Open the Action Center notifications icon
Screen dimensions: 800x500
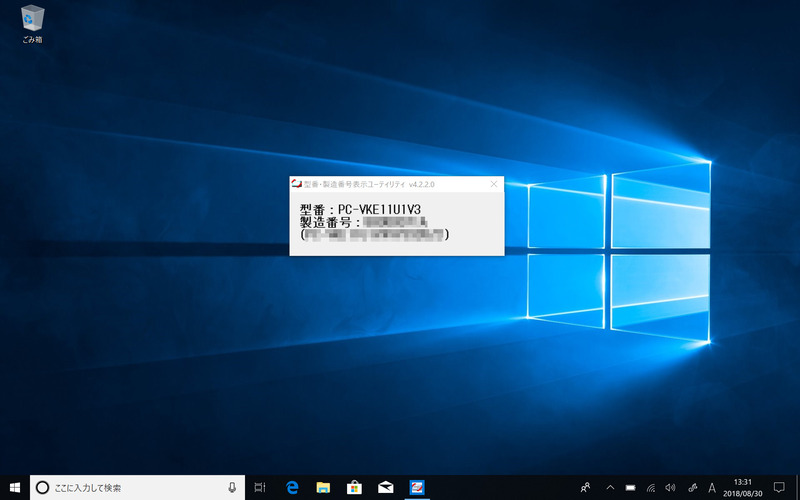[779, 488]
